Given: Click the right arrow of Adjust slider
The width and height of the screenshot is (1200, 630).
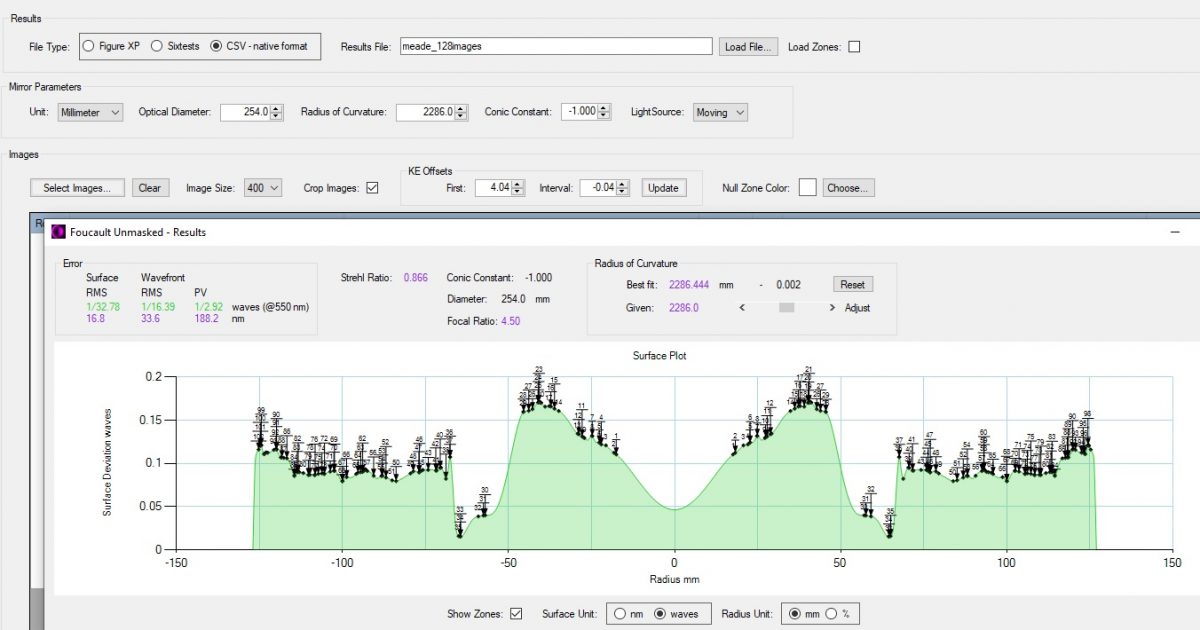Looking at the screenshot, I should (832, 308).
